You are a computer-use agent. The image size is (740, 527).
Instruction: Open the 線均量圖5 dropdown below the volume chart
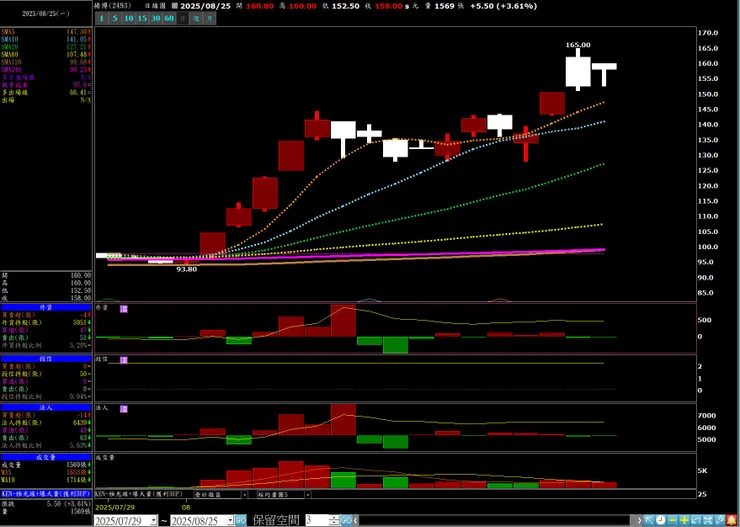pos(308,494)
